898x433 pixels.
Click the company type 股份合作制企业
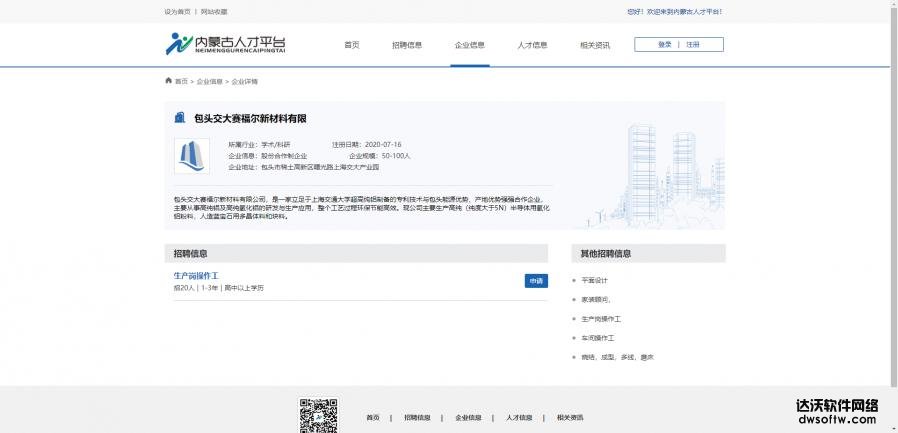[284, 156]
